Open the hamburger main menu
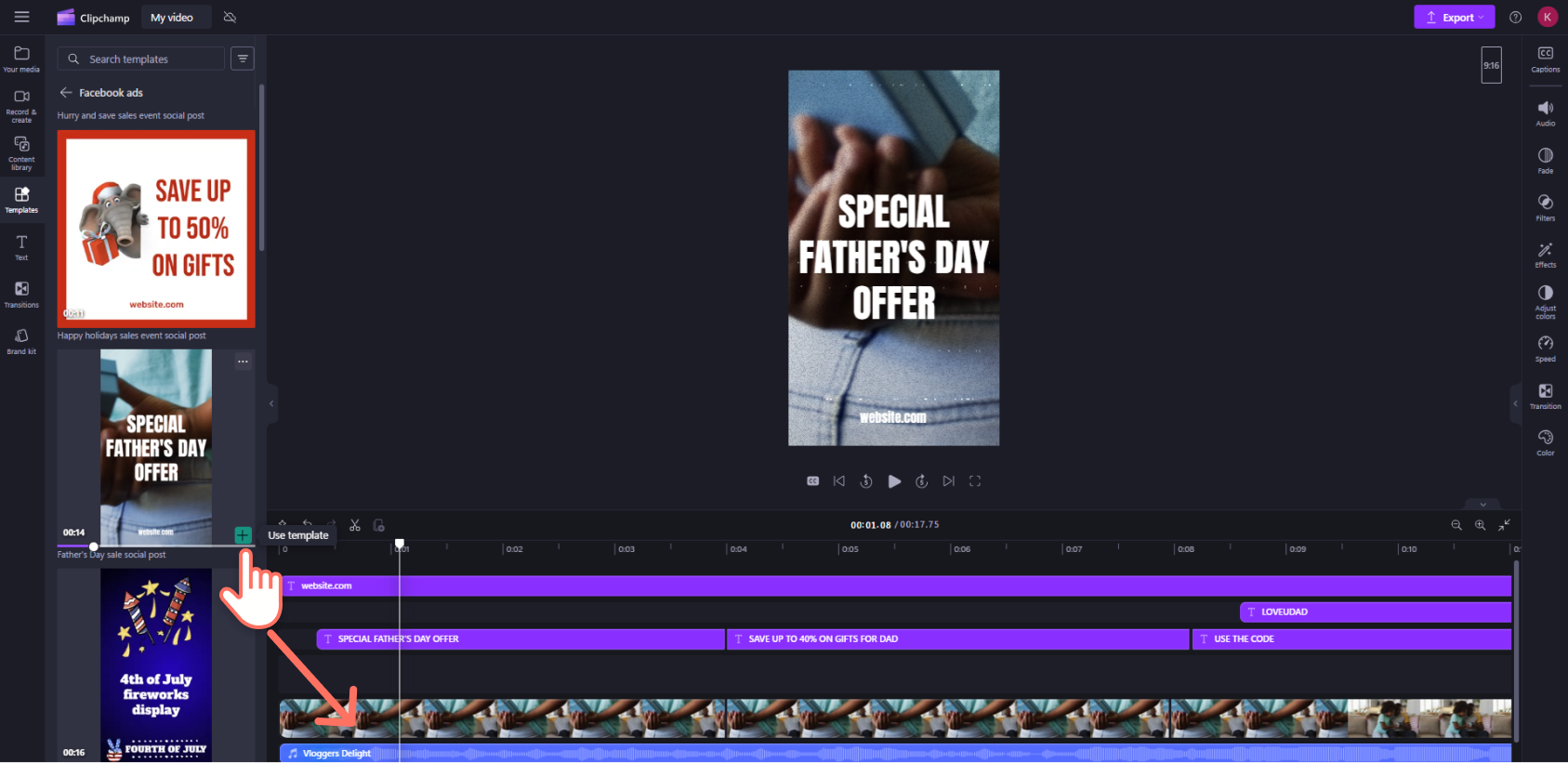This screenshot has width=1568, height=763. point(21,17)
